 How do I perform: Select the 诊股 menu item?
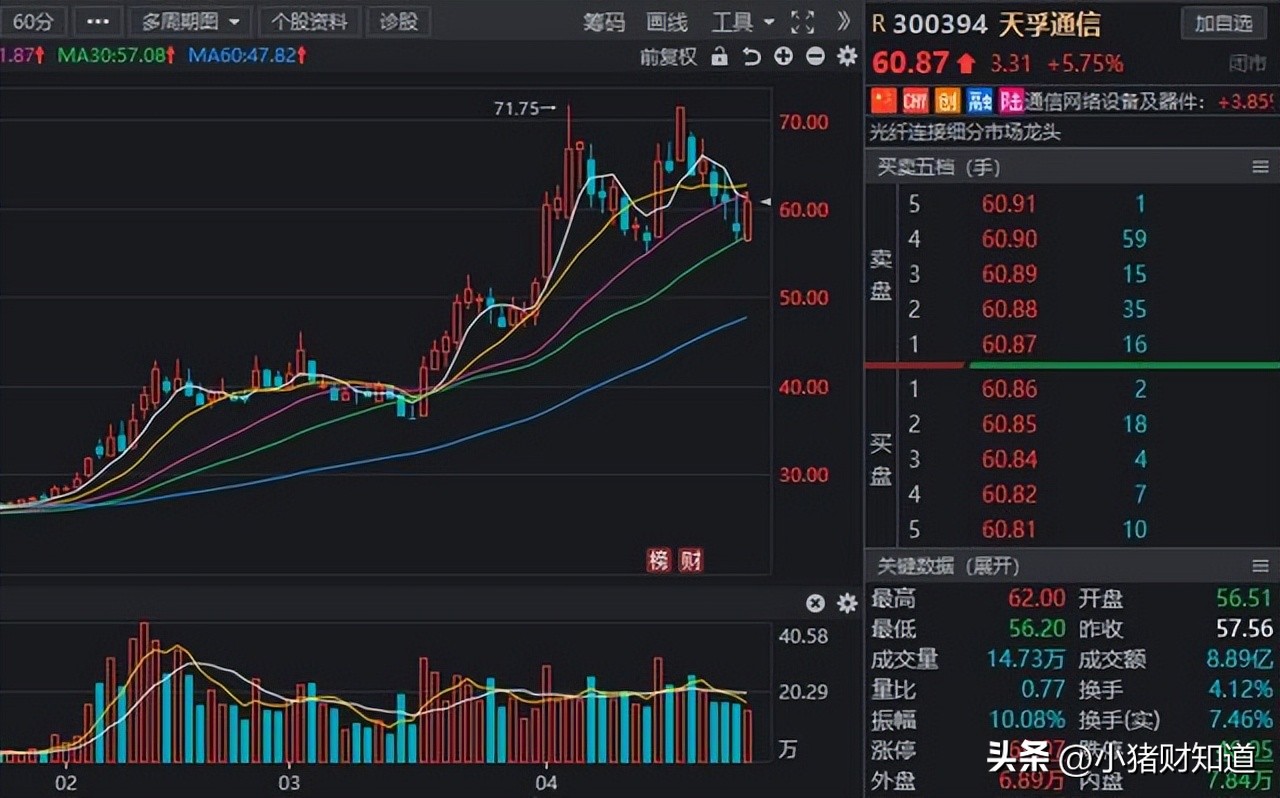click(x=399, y=21)
